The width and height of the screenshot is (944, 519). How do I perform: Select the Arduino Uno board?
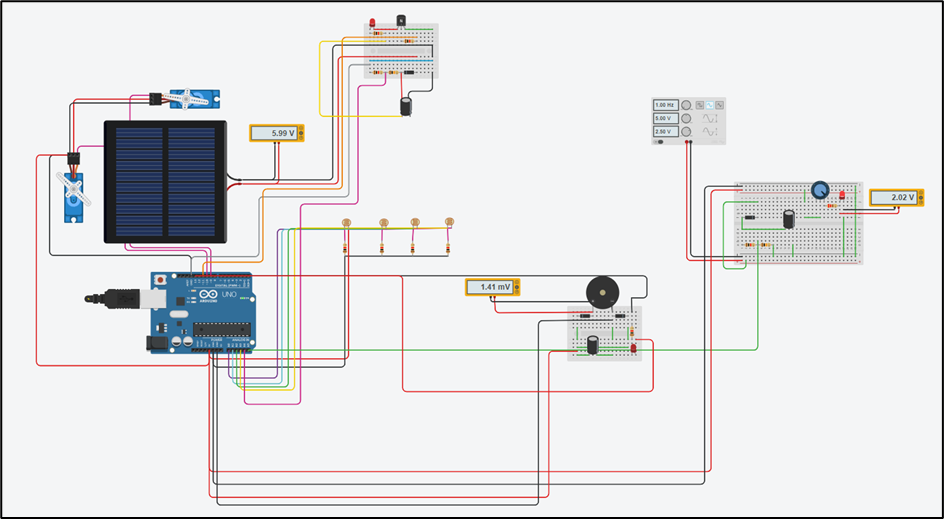[x=203, y=312]
